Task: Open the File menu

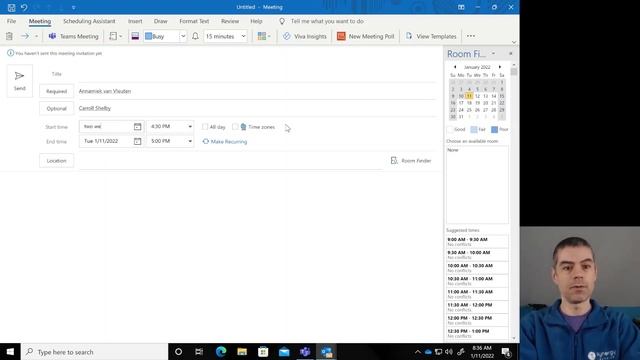Action: point(11,21)
